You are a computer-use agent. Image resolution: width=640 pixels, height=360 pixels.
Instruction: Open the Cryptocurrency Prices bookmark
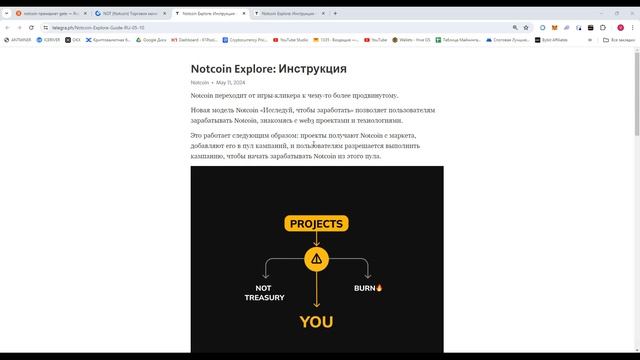pos(244,40)
